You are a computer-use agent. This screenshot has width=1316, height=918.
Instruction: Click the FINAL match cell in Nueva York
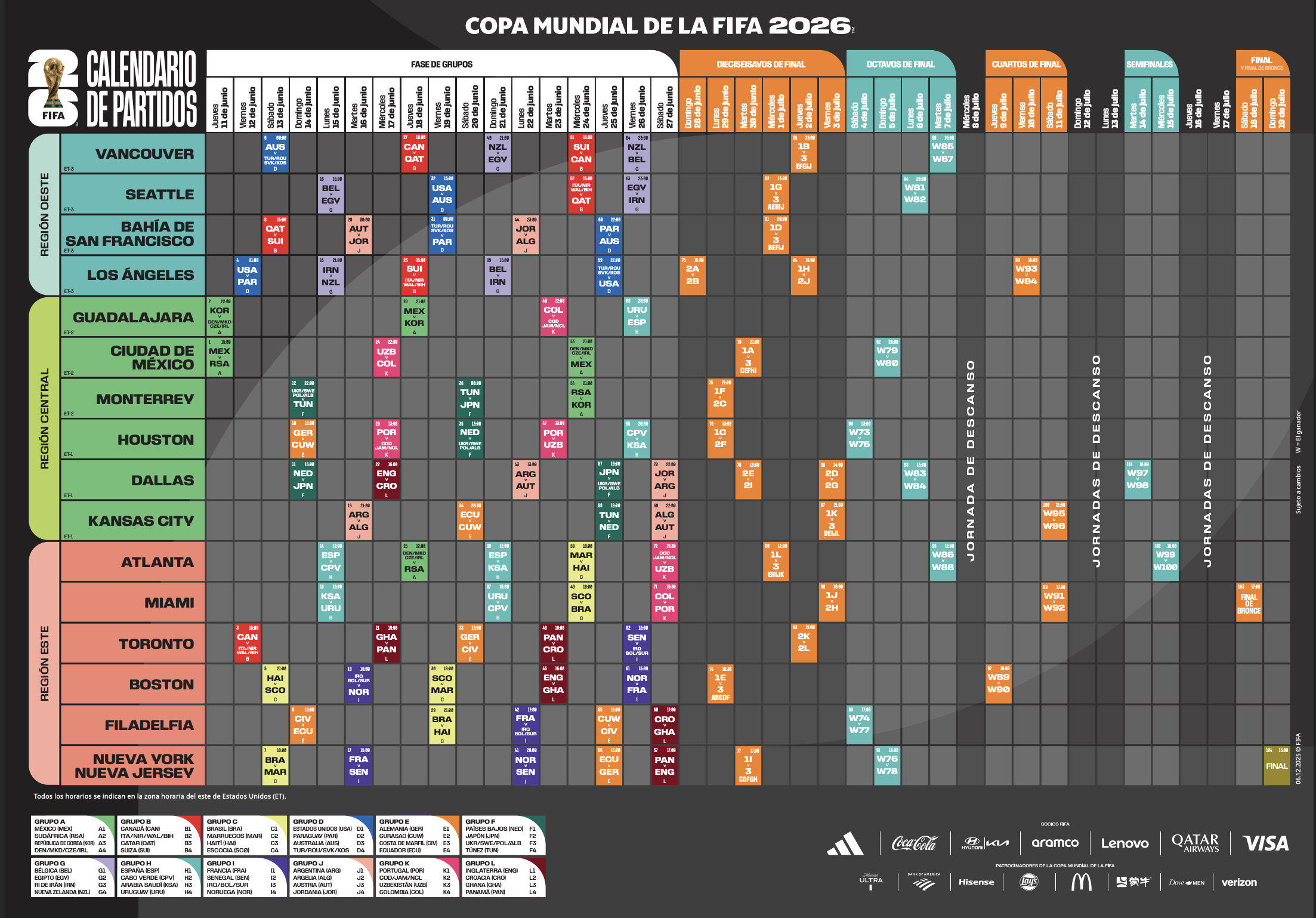[x=1276, y=766]
